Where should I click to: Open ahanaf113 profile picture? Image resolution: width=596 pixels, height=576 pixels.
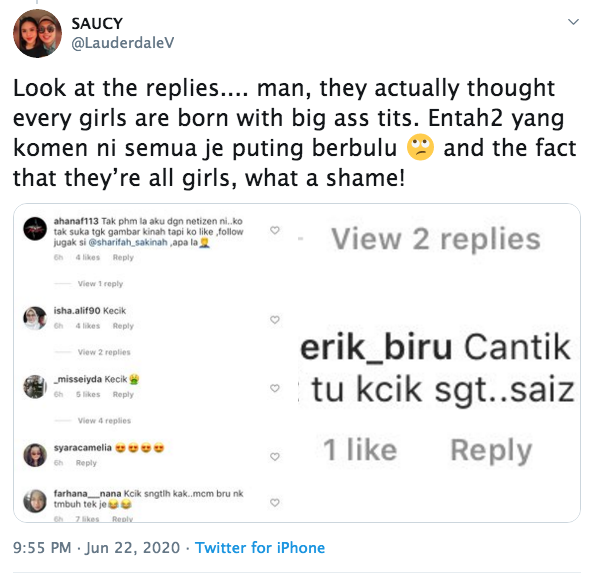(35, 228)
